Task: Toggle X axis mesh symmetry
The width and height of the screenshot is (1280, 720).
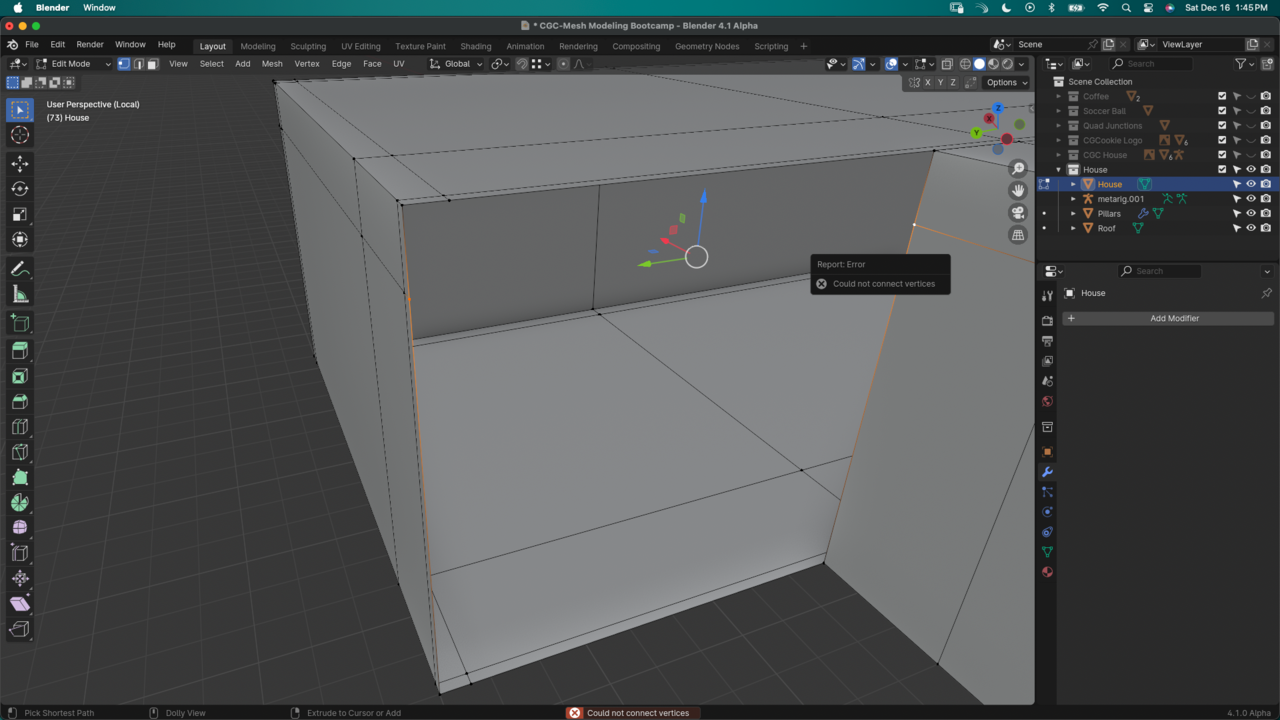Action: coord(928,83)
